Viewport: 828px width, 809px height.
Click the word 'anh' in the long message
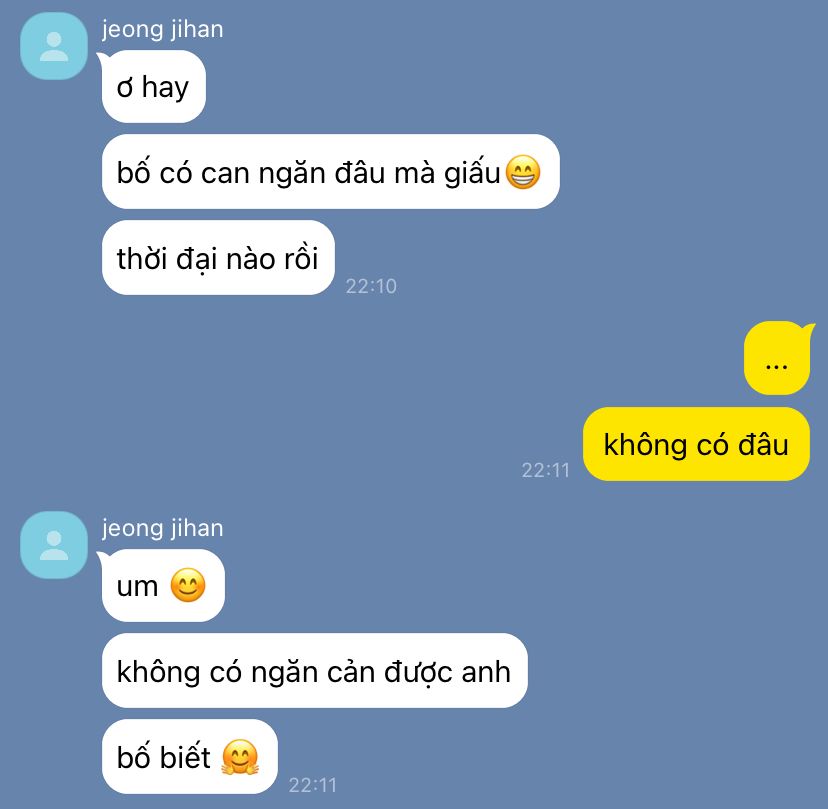pos(486,672)
